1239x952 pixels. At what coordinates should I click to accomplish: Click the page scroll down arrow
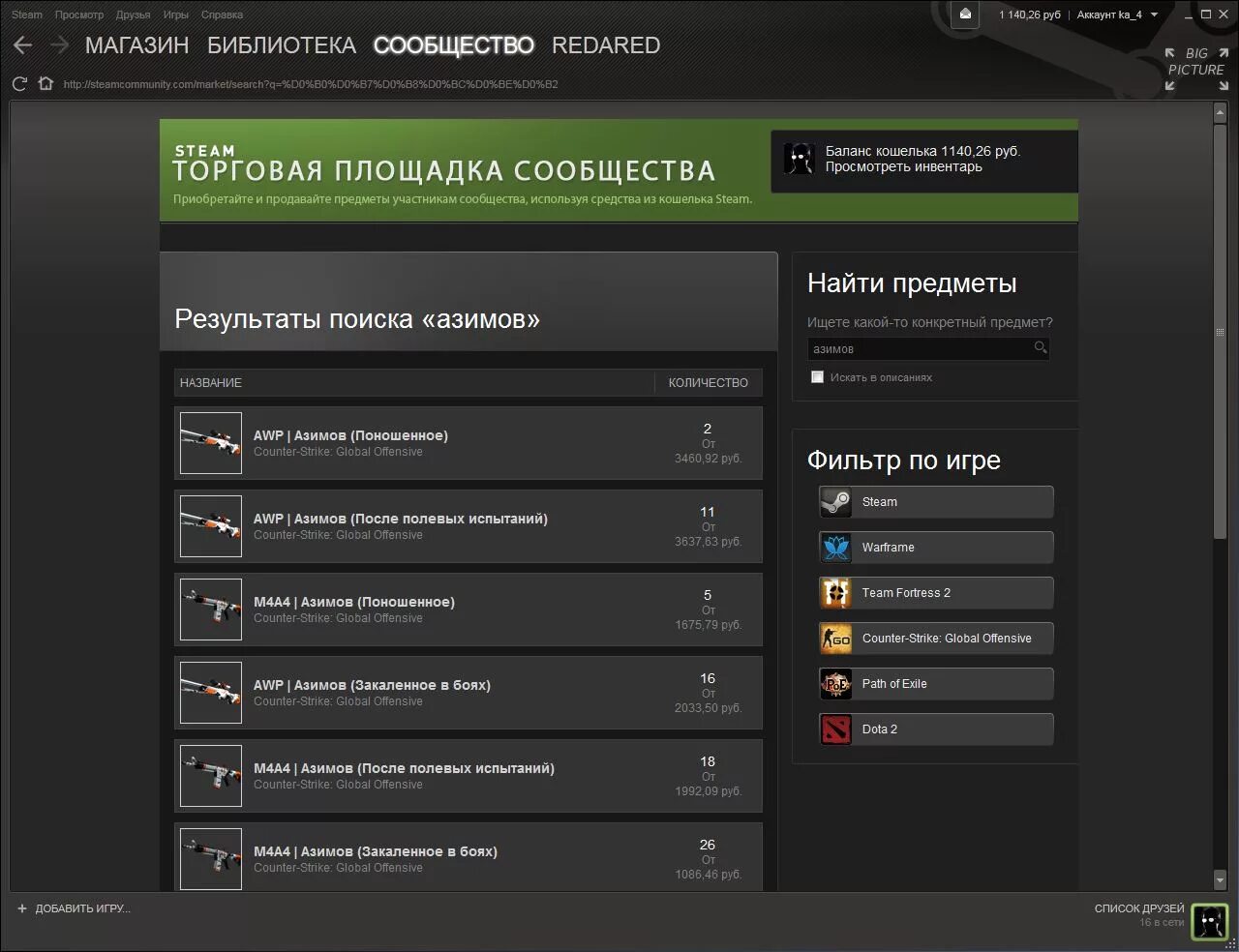(1220, 880)
